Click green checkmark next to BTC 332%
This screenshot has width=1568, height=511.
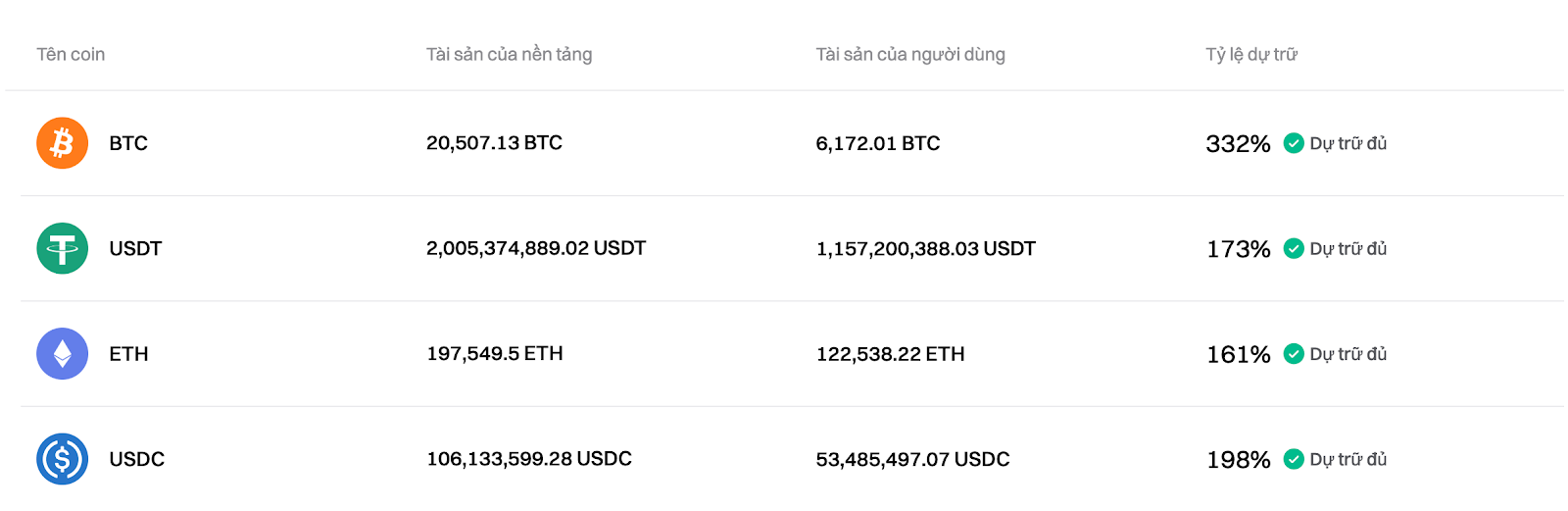click(1294, 143)
